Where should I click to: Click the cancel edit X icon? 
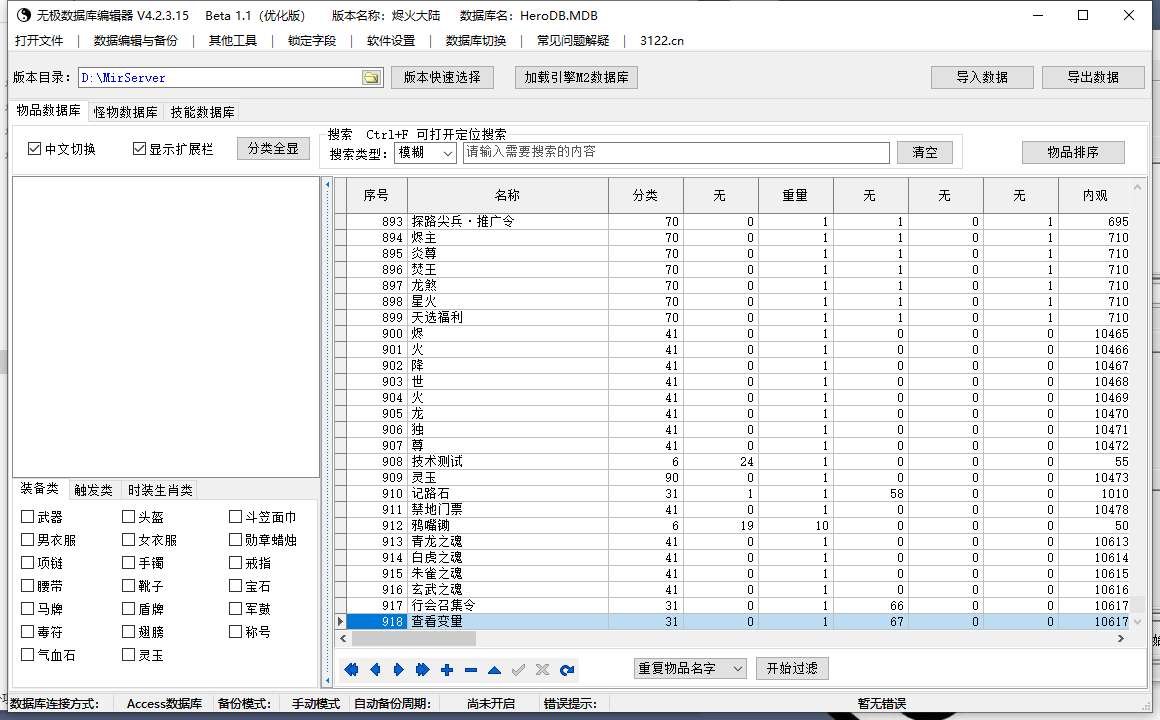click(x=542, y=670)
